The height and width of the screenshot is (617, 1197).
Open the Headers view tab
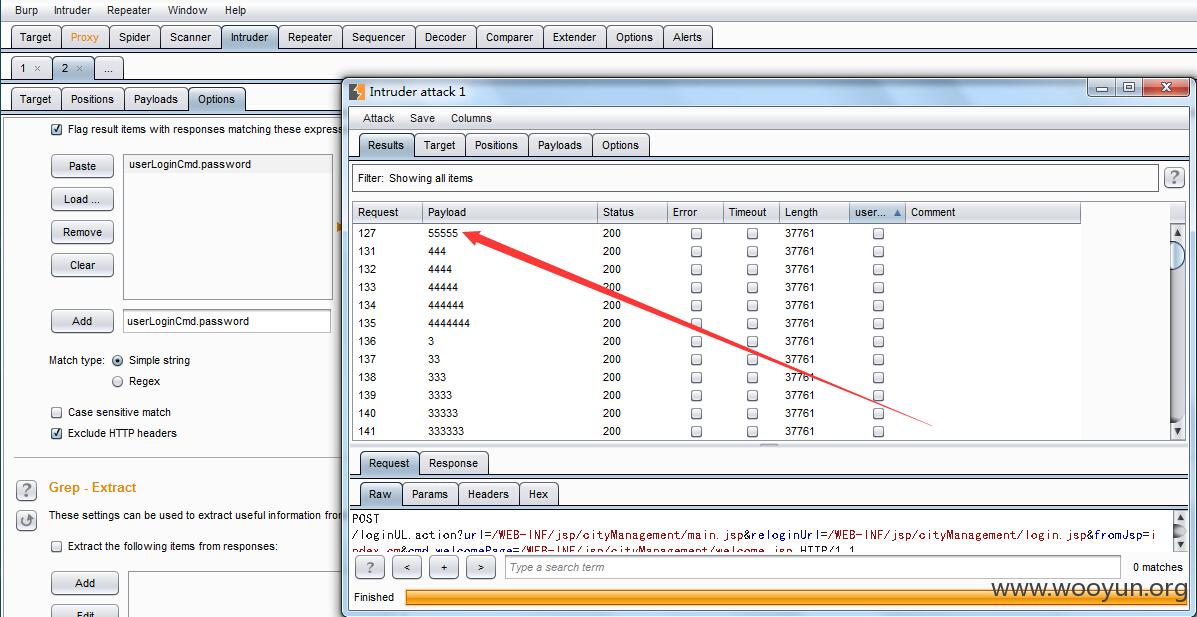pyautogui.click(x=489, y=494)
